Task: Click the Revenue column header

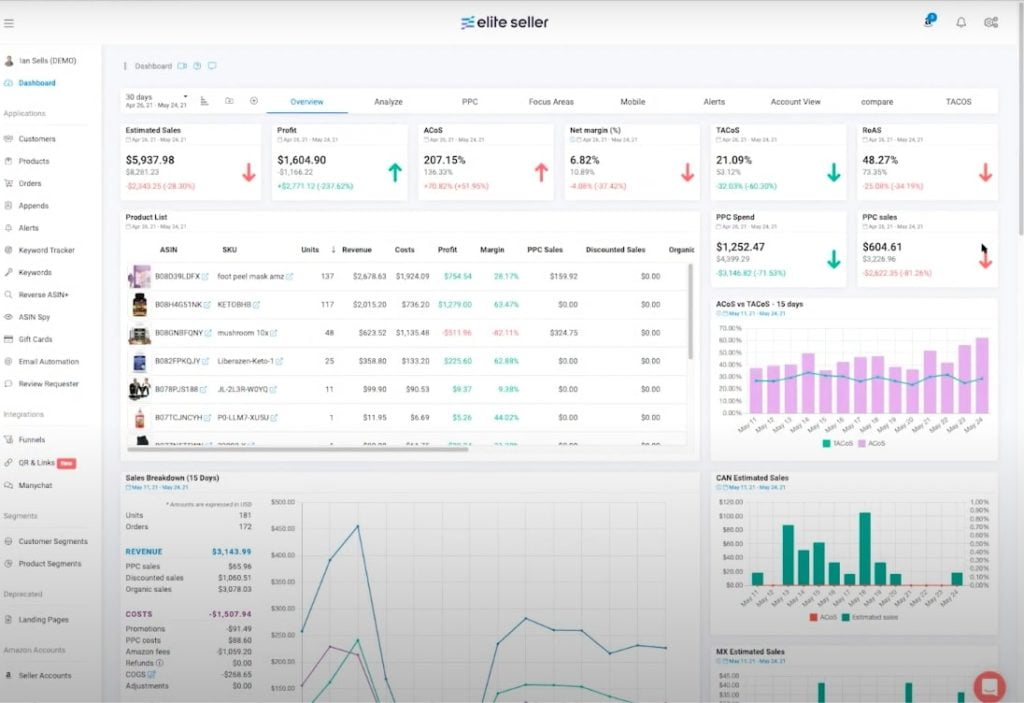Action: [x=357, y=250]
